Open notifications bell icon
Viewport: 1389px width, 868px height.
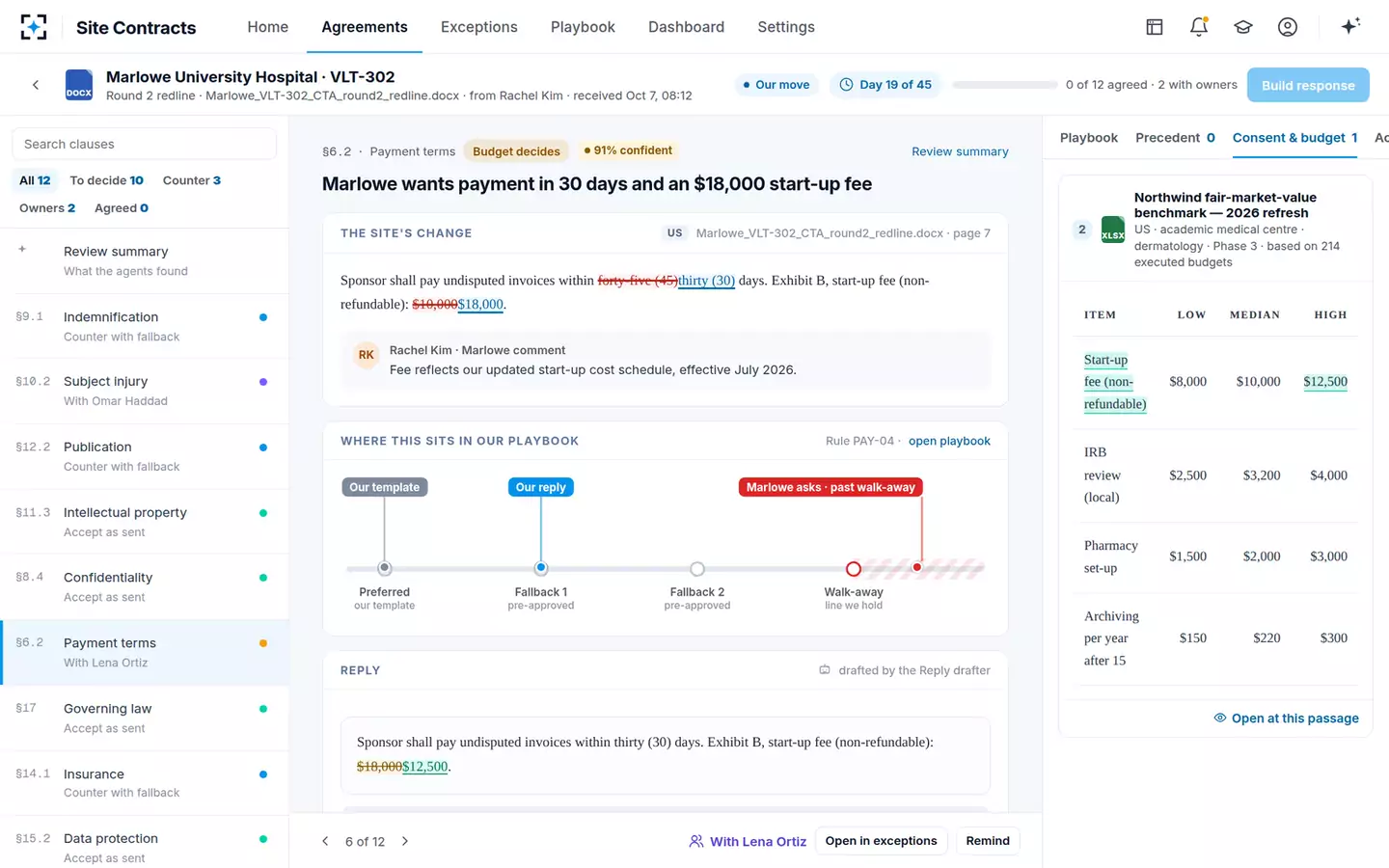point(1199,27)
